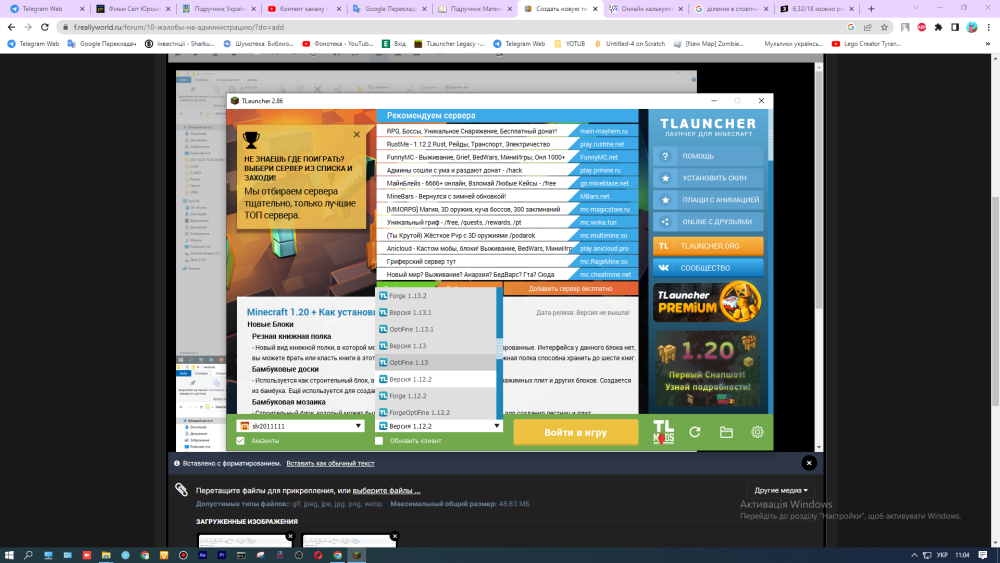Click the paperclip attachment icon
Image resolution: width=1000 pixels, height=563 pixels.
(x=181, y=490)
